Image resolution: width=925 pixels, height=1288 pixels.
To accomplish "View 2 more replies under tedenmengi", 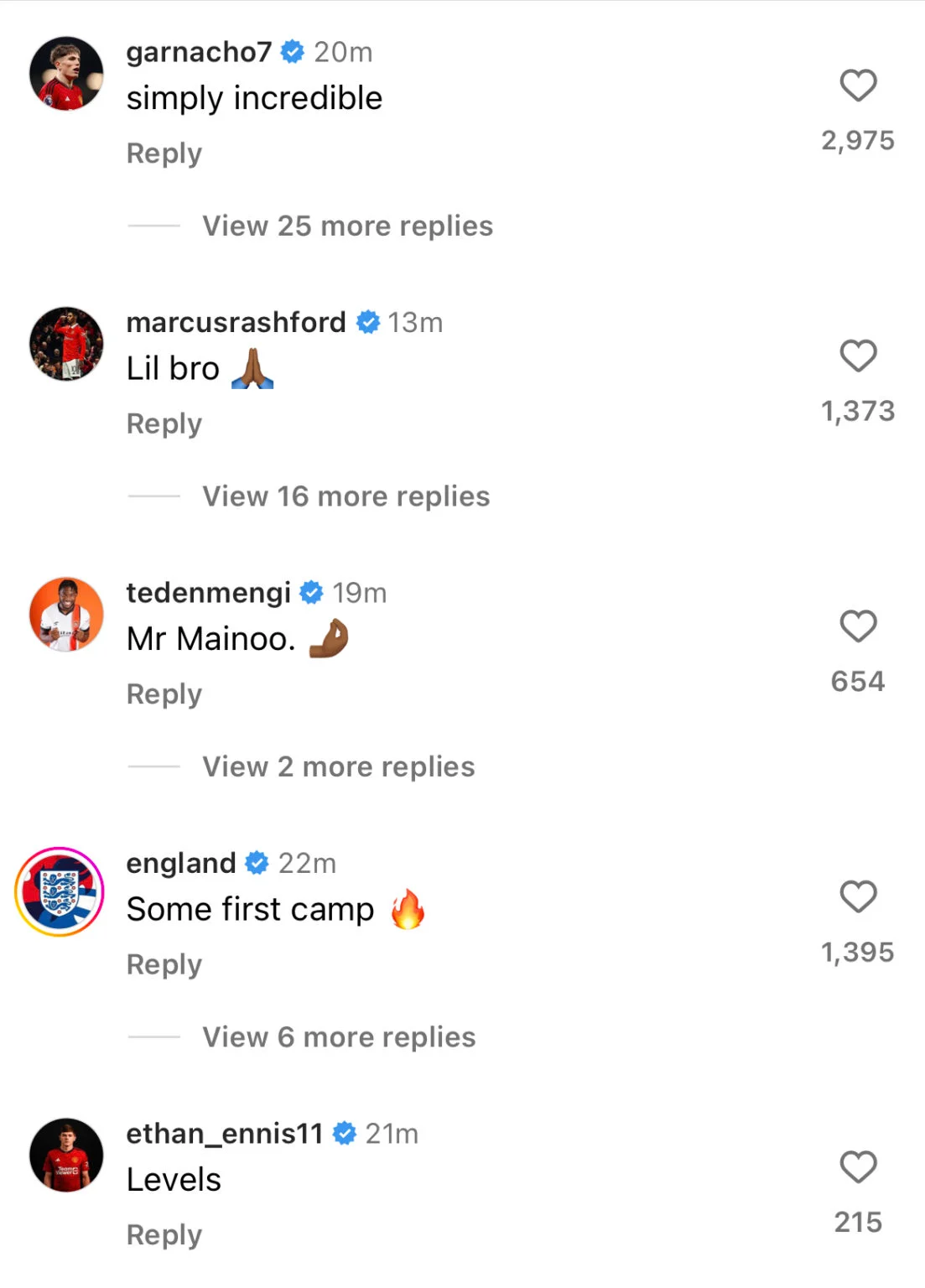I will pos(338,767).
